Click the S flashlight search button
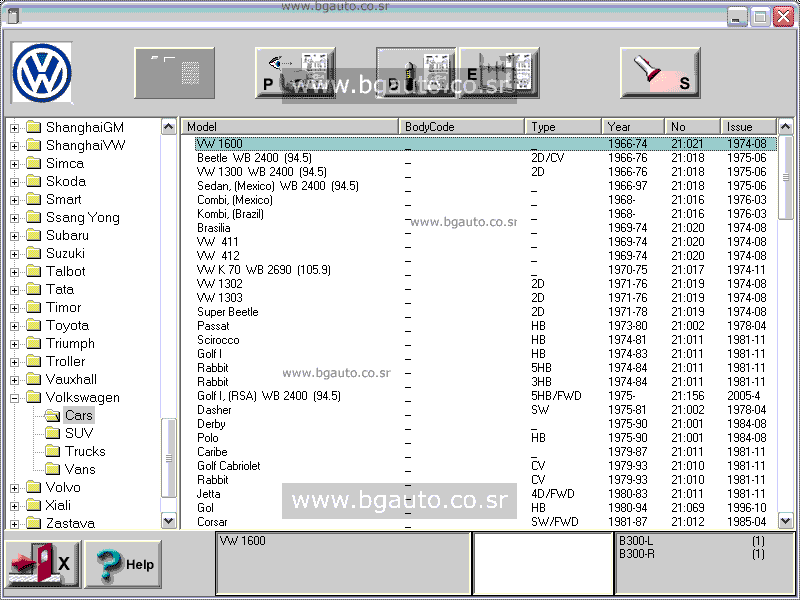This screenshot has height=600, width=800. (660, 73)
